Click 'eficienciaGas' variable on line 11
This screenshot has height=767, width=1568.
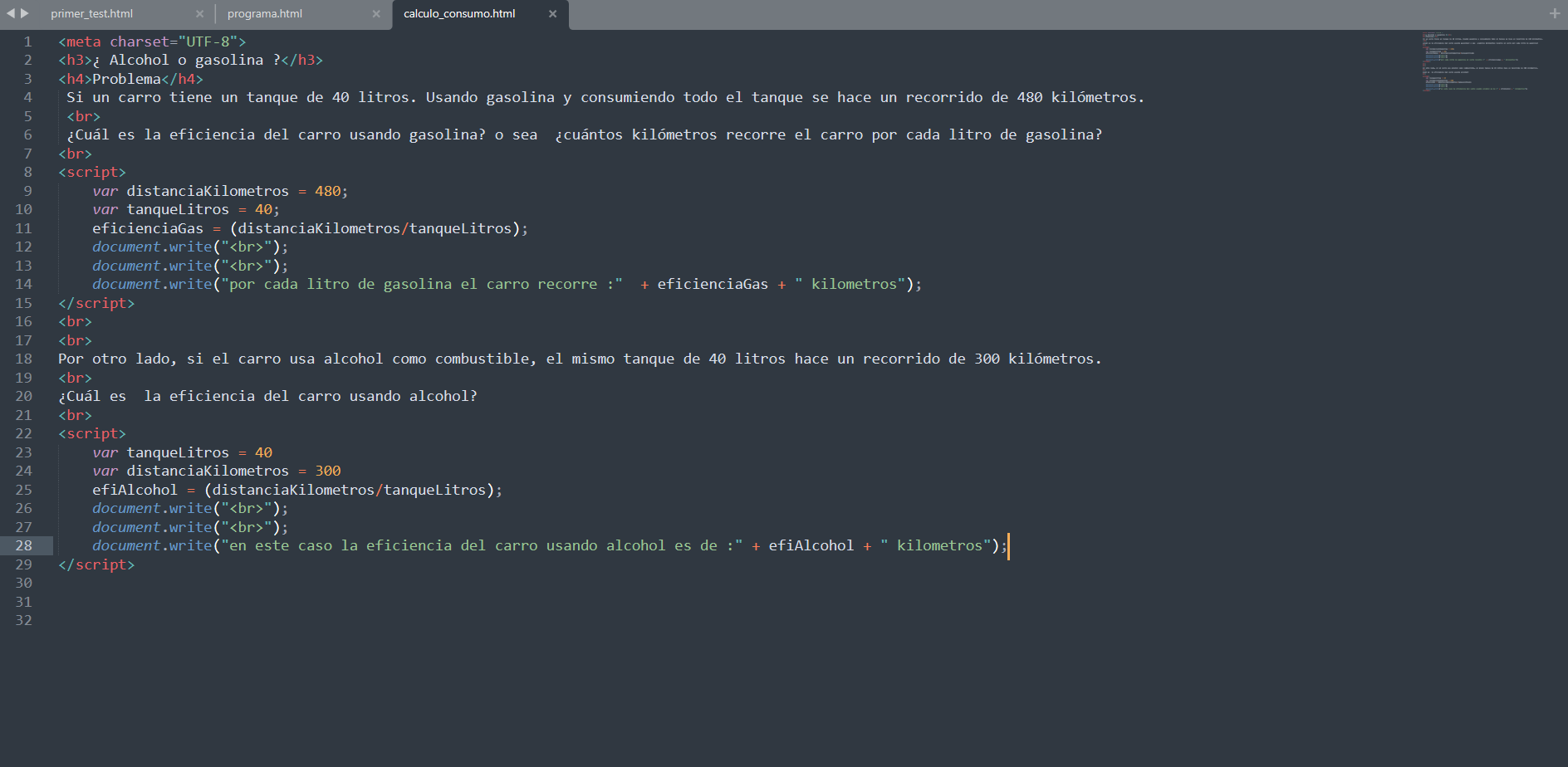click(x=148, y=228)
